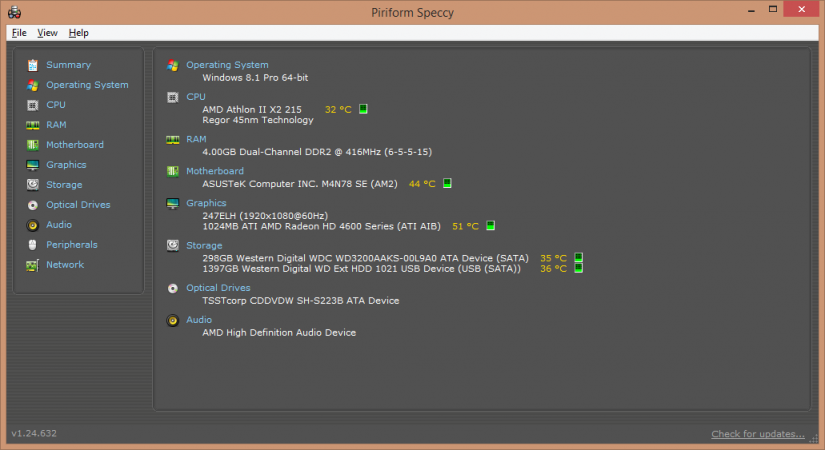
Task: Go to the Operating System section in sidebar
Action: tap(87, 85)
